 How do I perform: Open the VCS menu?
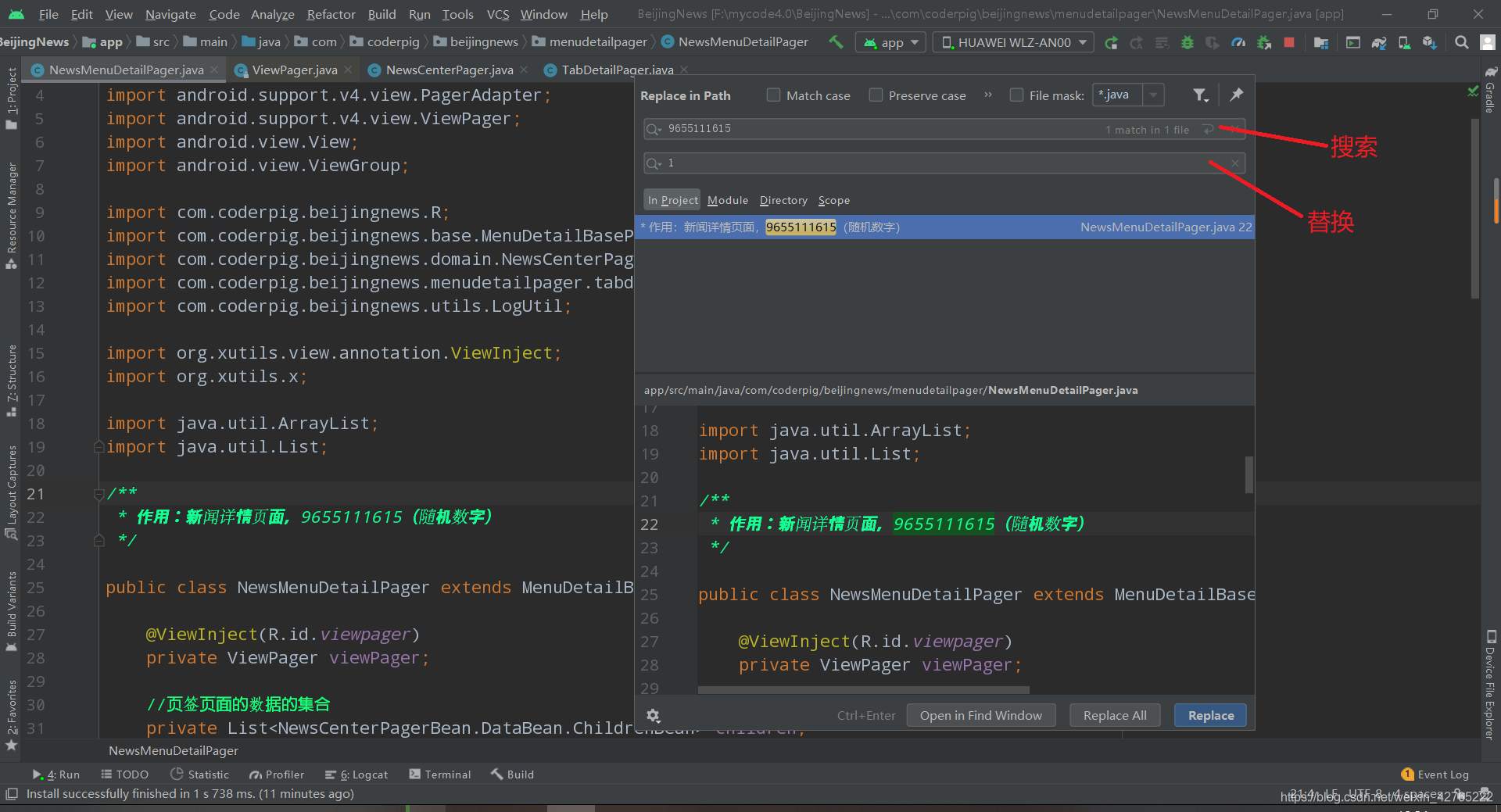coord(498,14)
